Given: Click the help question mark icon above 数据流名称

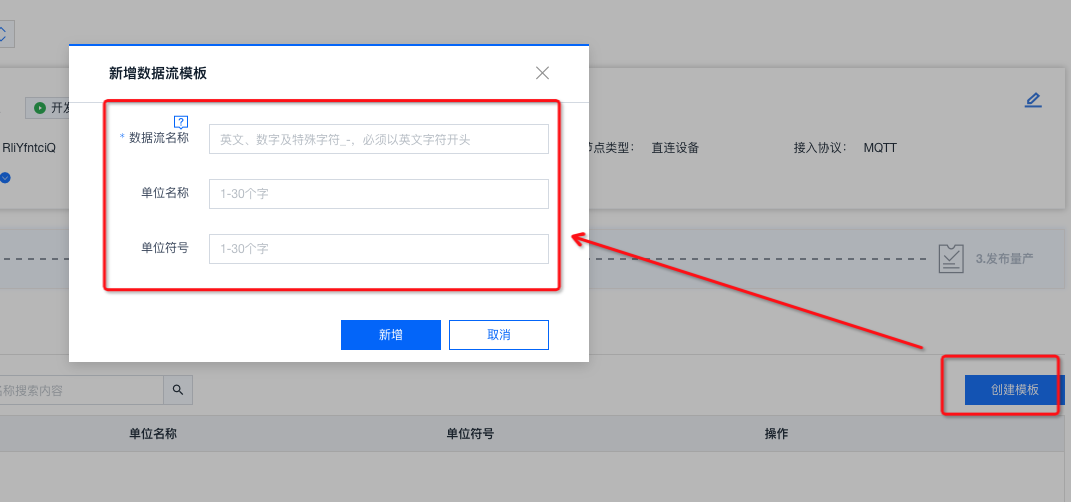Looking at the screenshot, I should point(181,122).
